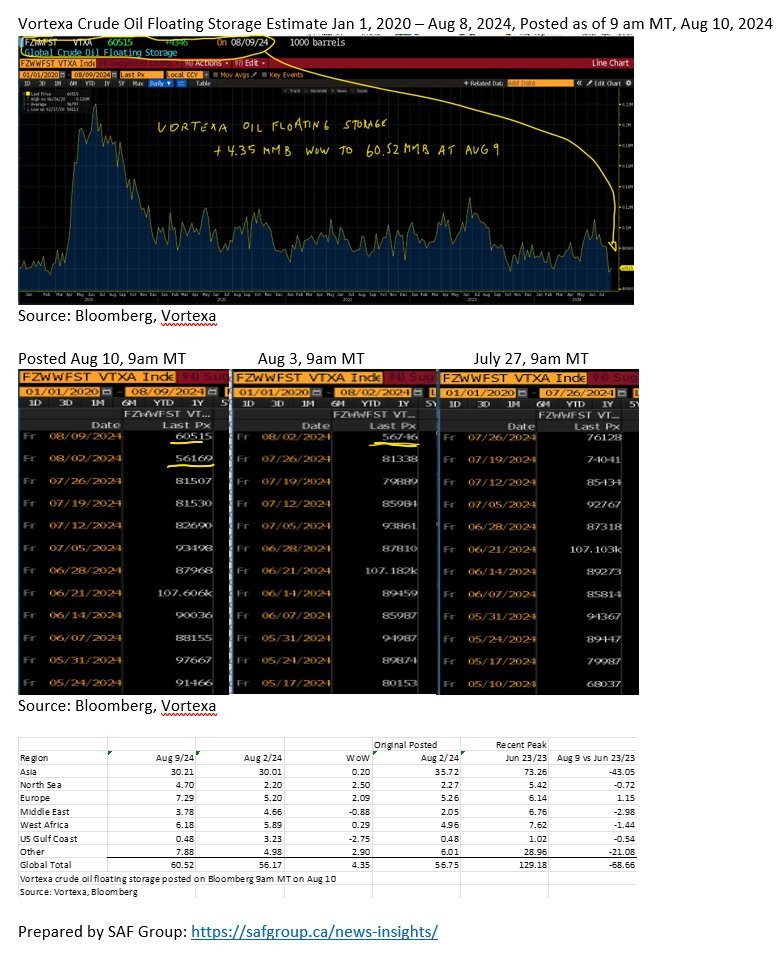The height and width of the screenshot is (966, 783).
Task: Open end date calendar icon in top chart
Action: 115,75
